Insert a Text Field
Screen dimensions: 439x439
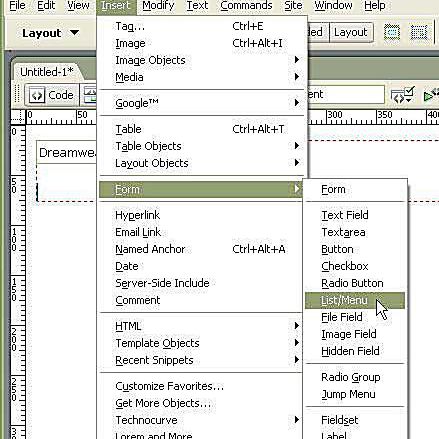click(x=355, y=215)
